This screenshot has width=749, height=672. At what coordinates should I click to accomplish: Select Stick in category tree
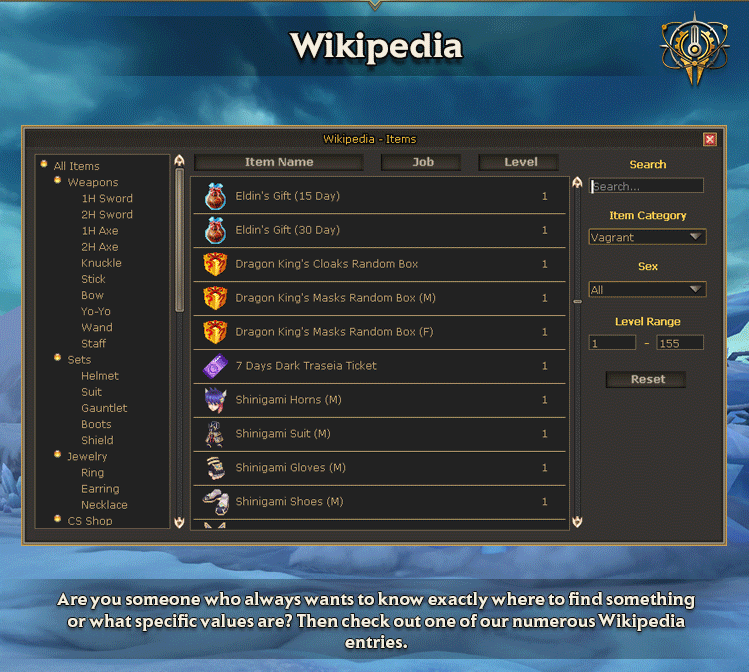93,279
